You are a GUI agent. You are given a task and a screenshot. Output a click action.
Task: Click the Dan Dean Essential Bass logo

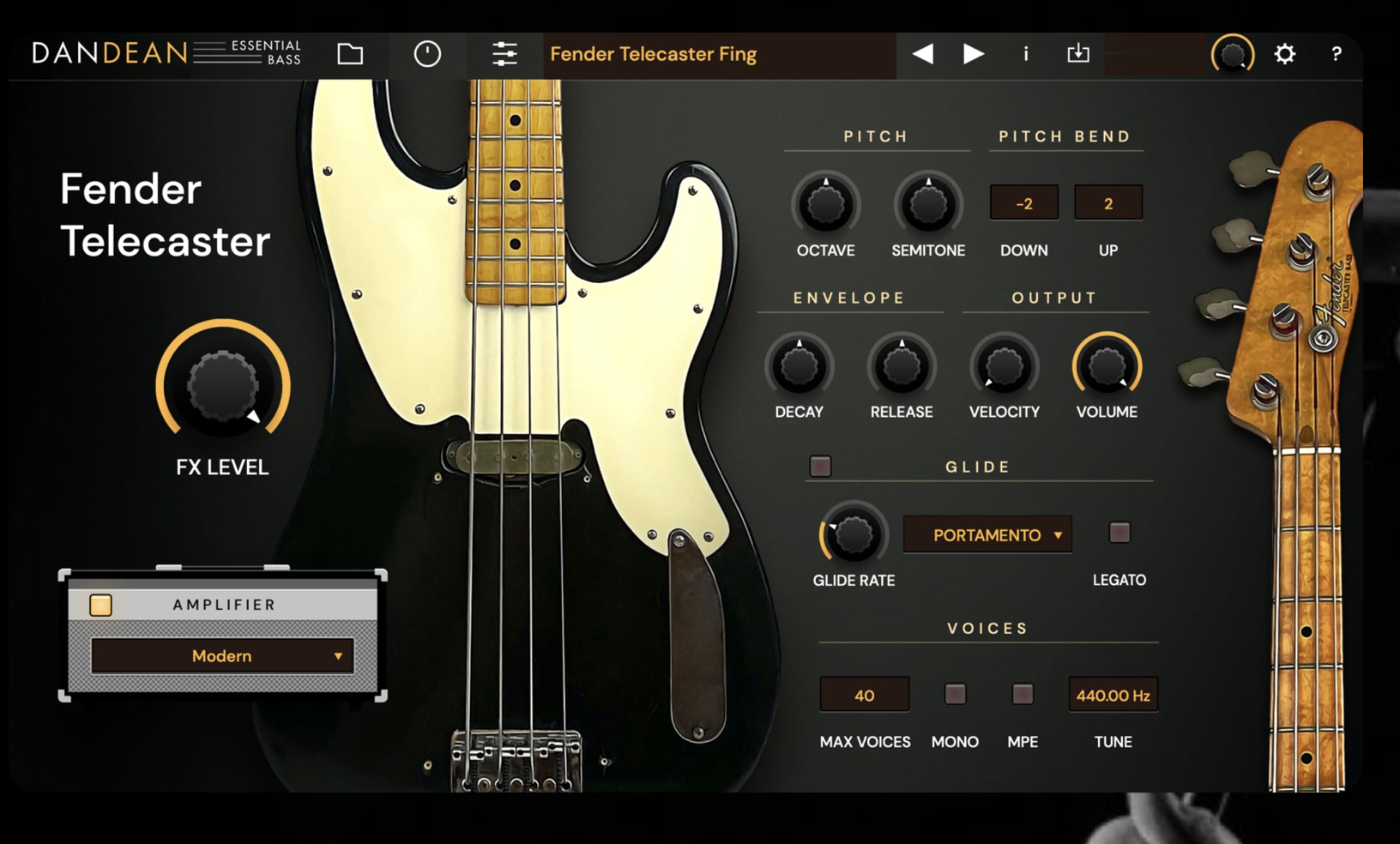166,53
